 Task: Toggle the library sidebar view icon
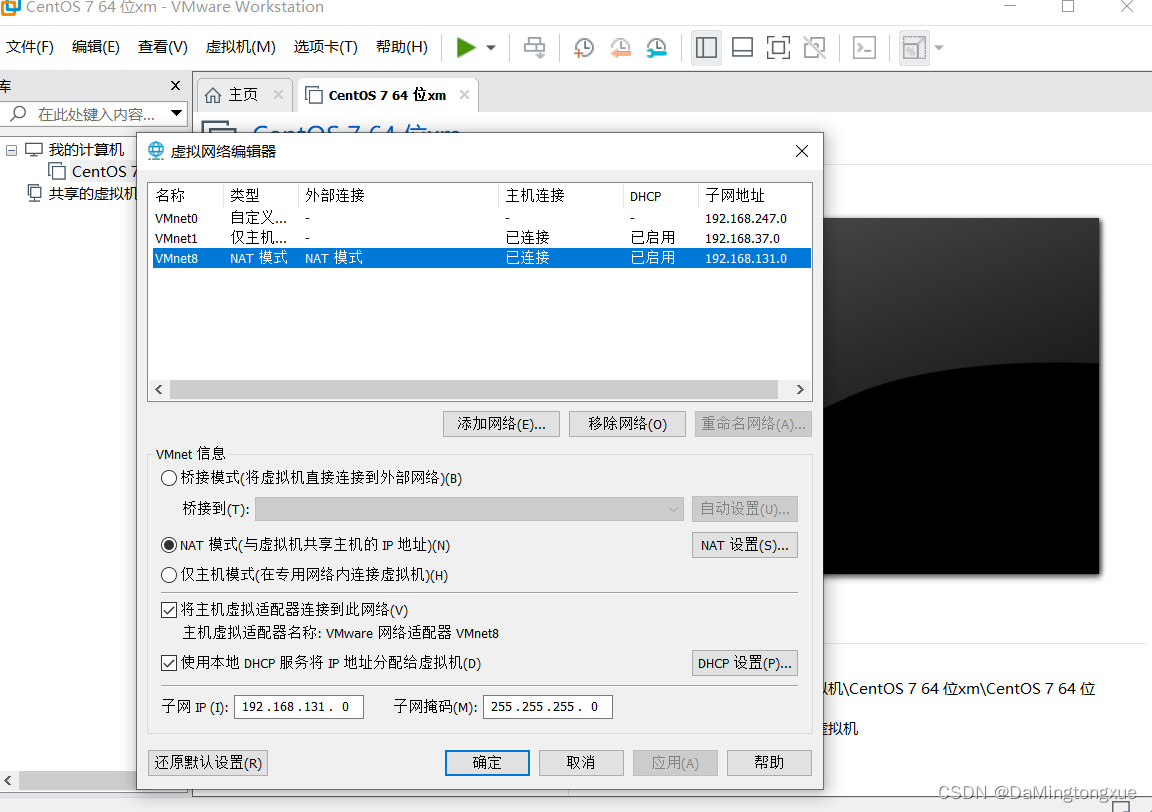[x=706, y=48]
